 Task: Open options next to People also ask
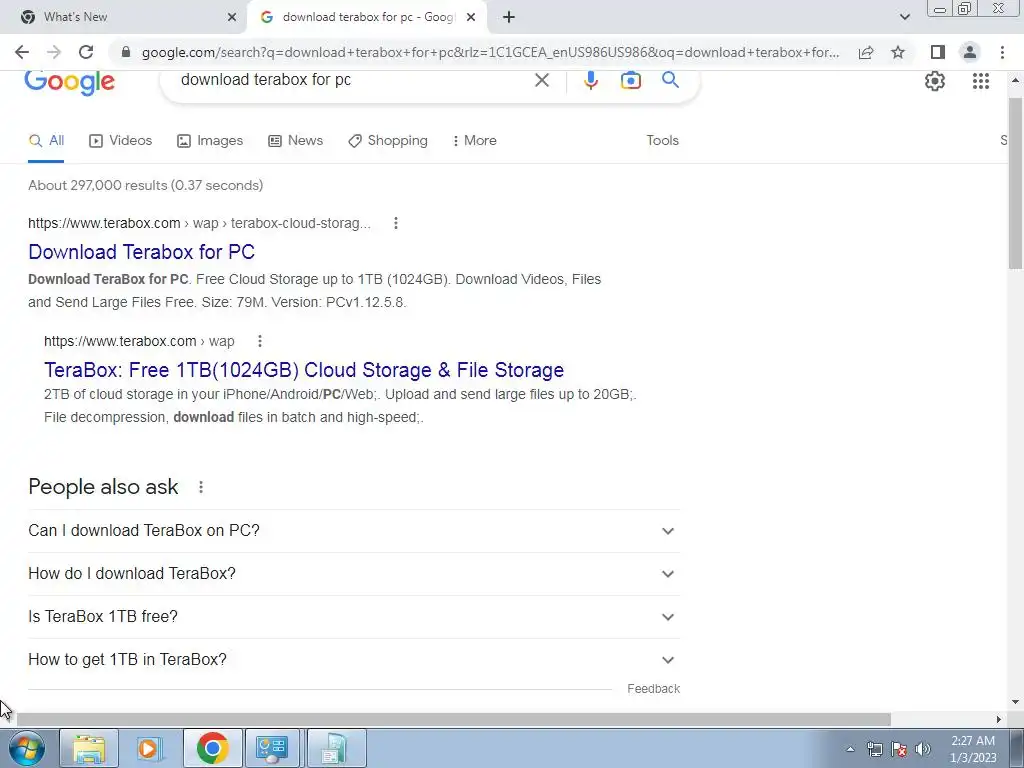point(200,487)
